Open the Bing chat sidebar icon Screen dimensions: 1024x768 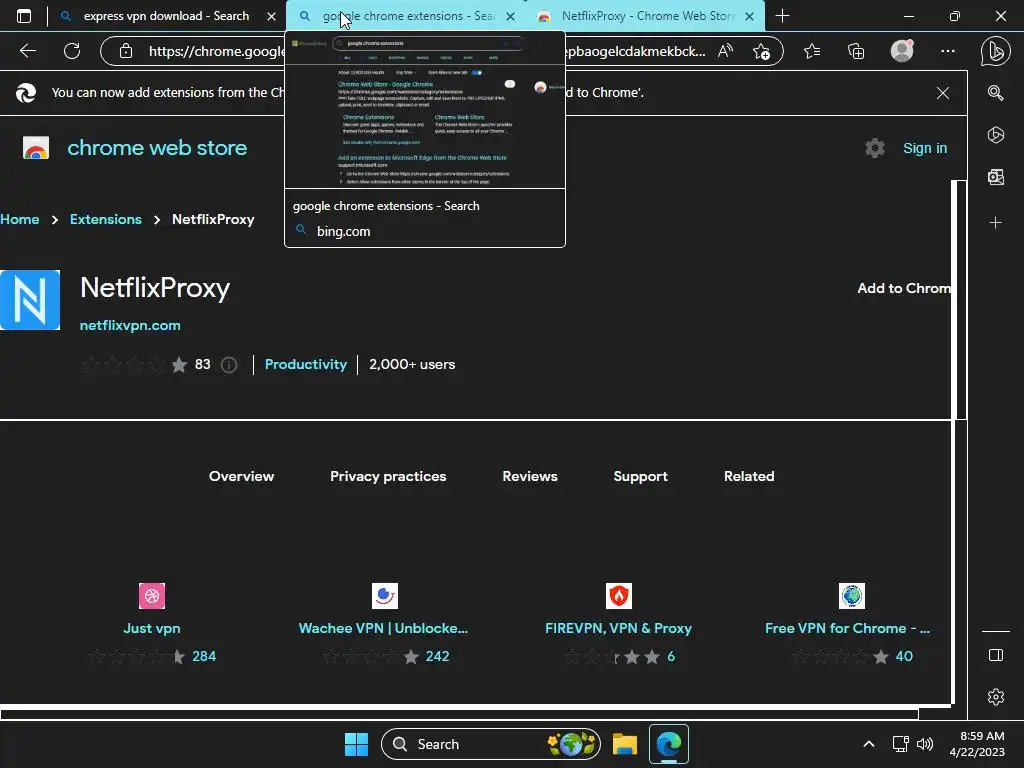click(995, 52)
